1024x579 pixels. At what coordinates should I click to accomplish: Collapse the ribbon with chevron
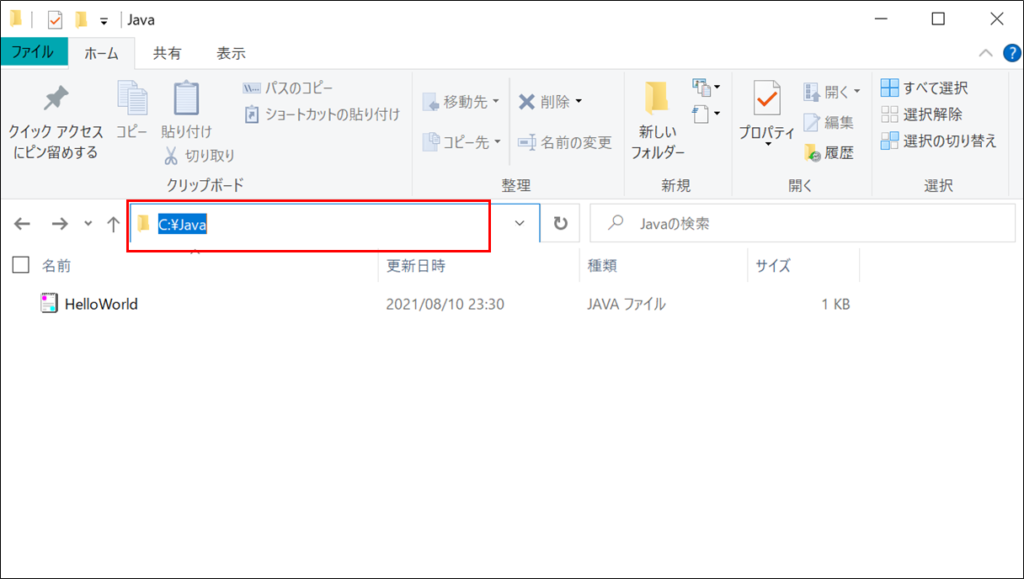coord(985,54)
